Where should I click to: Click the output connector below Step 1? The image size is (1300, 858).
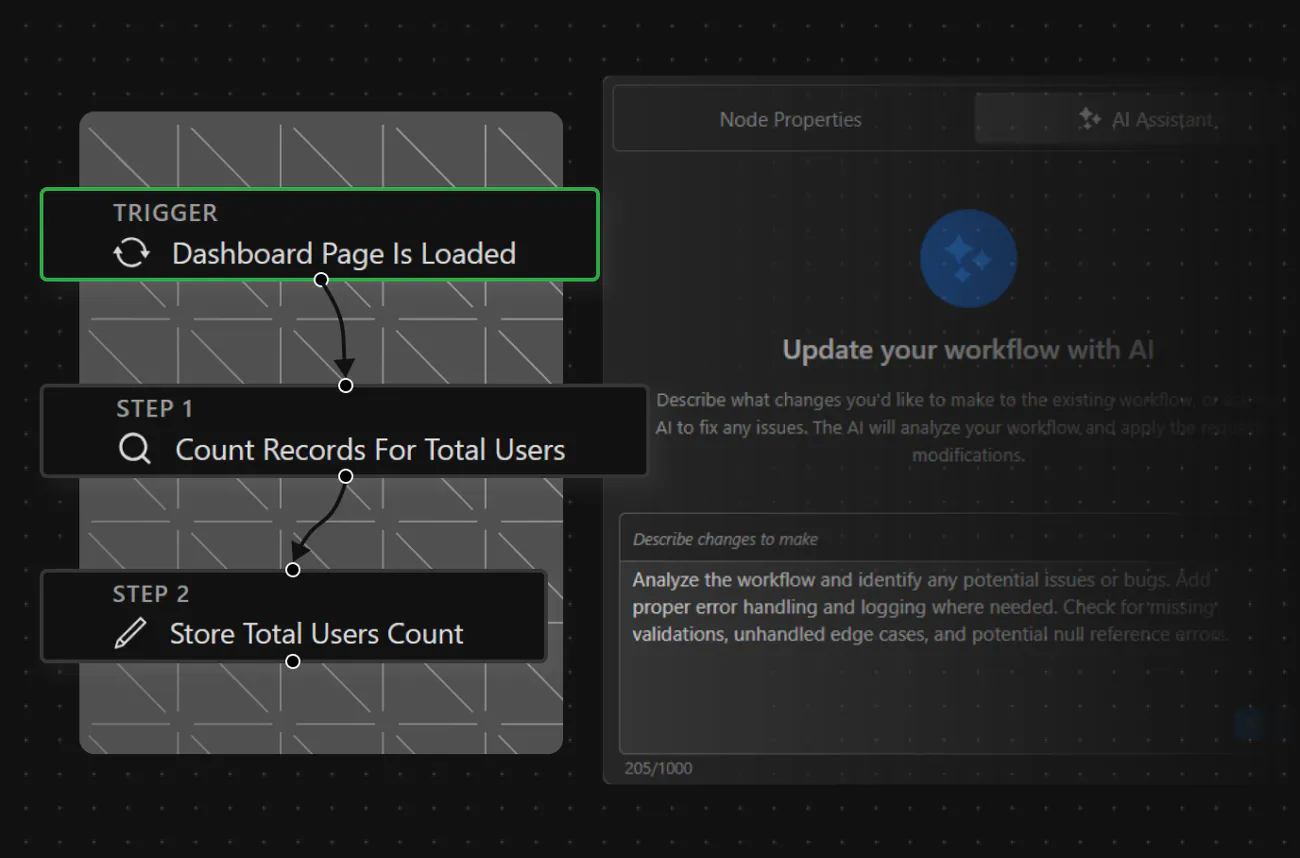click(345, 476)
